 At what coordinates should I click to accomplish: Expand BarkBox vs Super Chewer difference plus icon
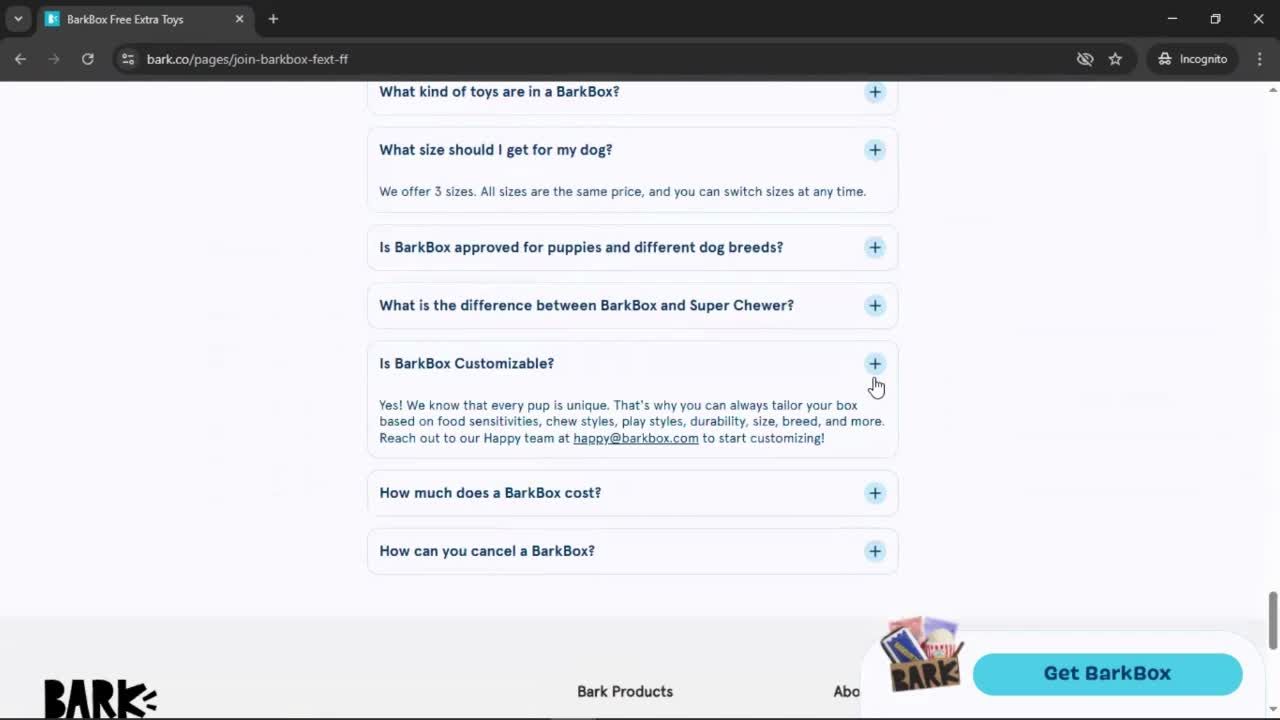[875, 305]
